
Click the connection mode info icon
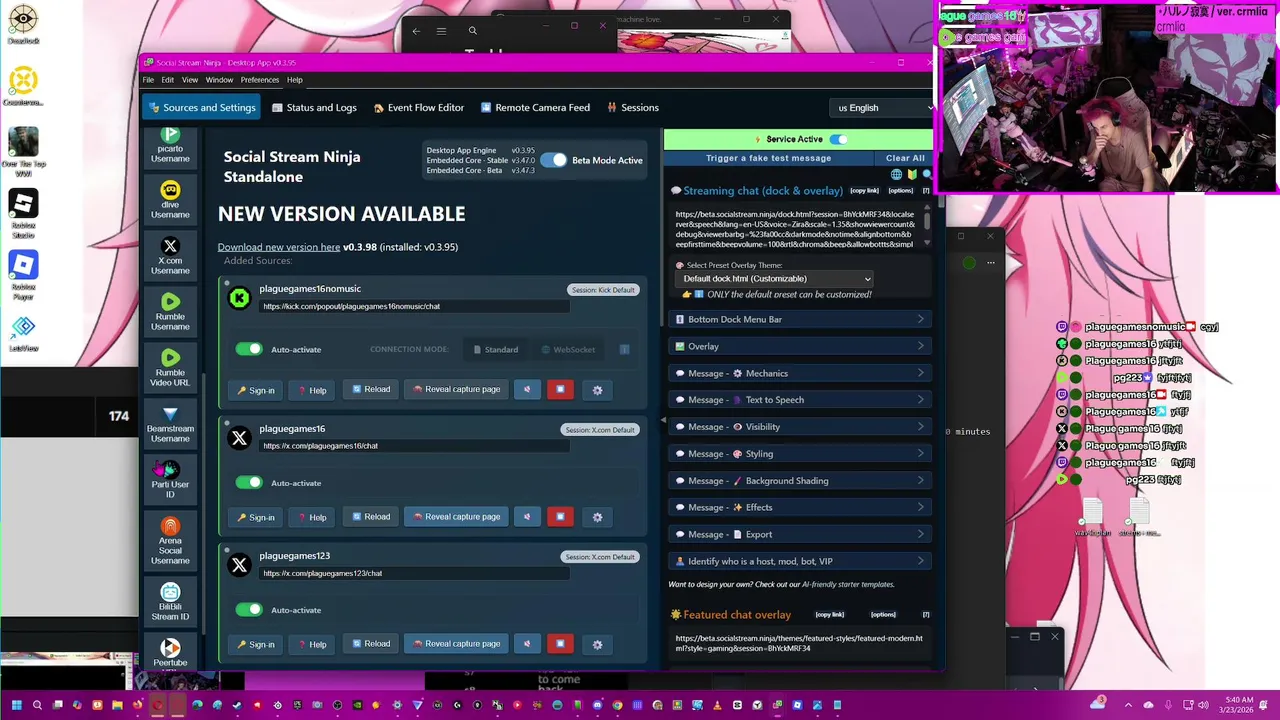(624, 350)
